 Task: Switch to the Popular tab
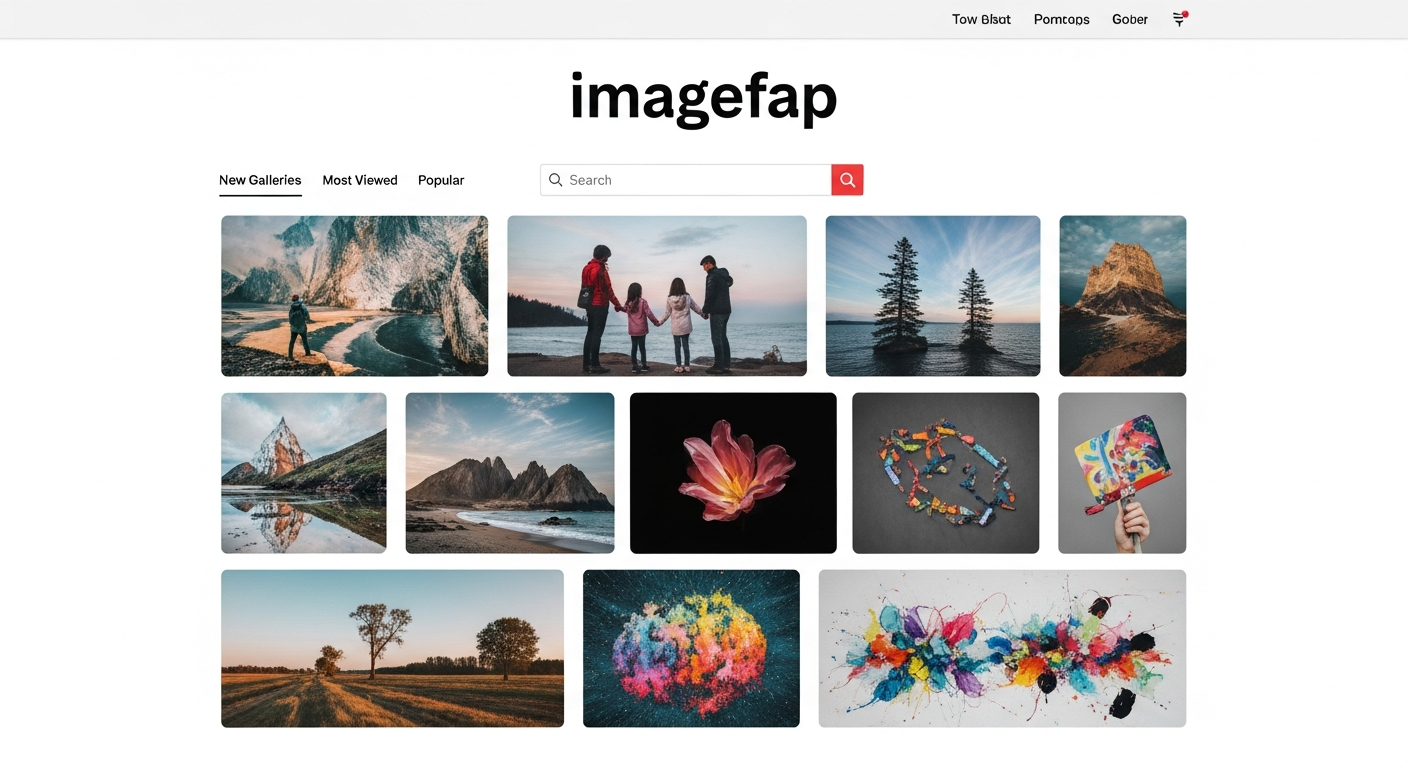pyautogui.click(x=441, y=180)
